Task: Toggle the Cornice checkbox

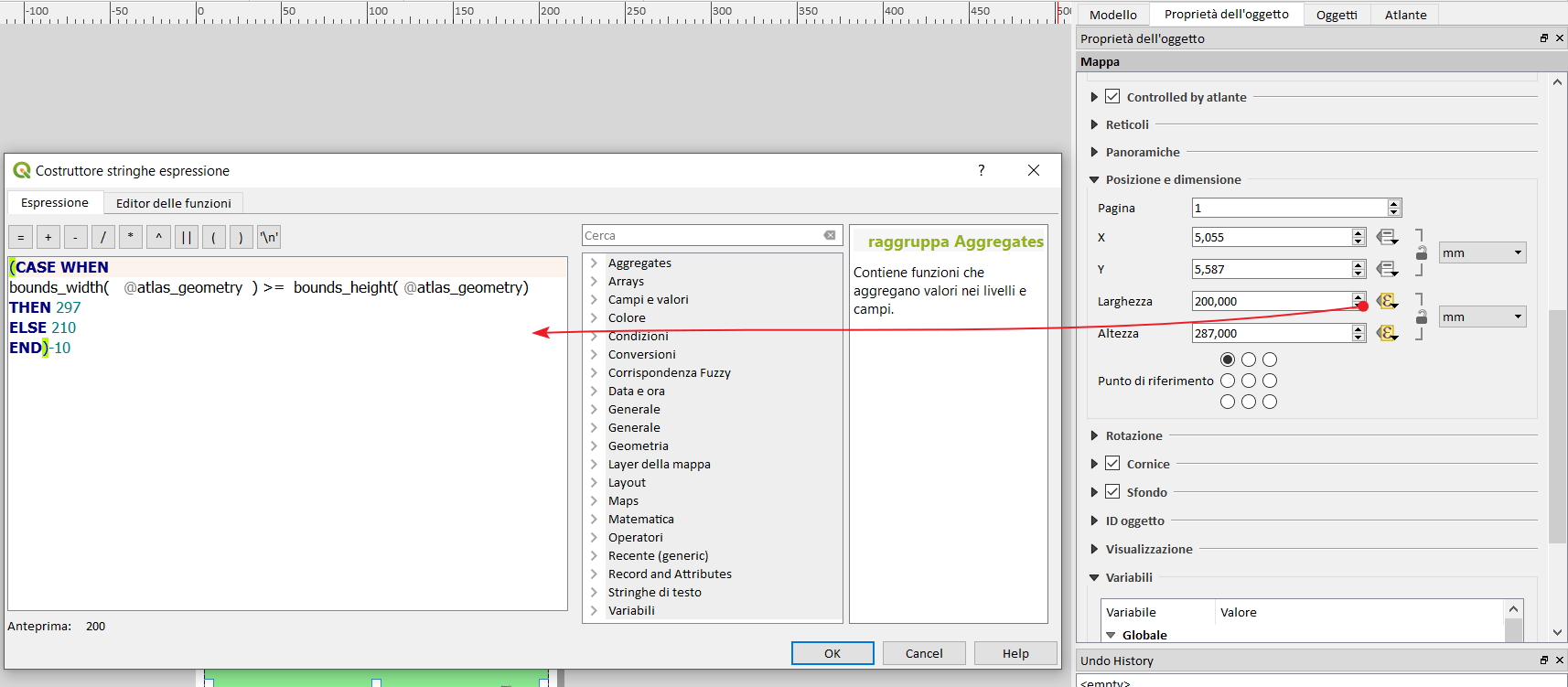Action: tap(1112, 464)
